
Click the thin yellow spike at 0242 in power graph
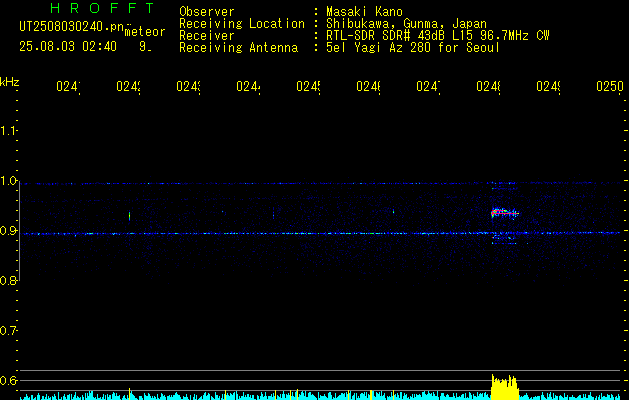click(x=129, y=394)
